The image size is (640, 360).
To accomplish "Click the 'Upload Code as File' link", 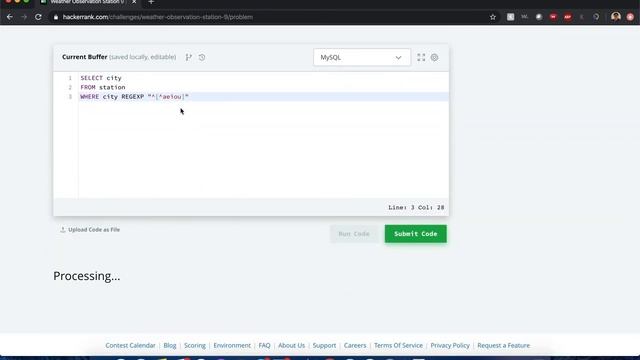I will coord(90,230).
